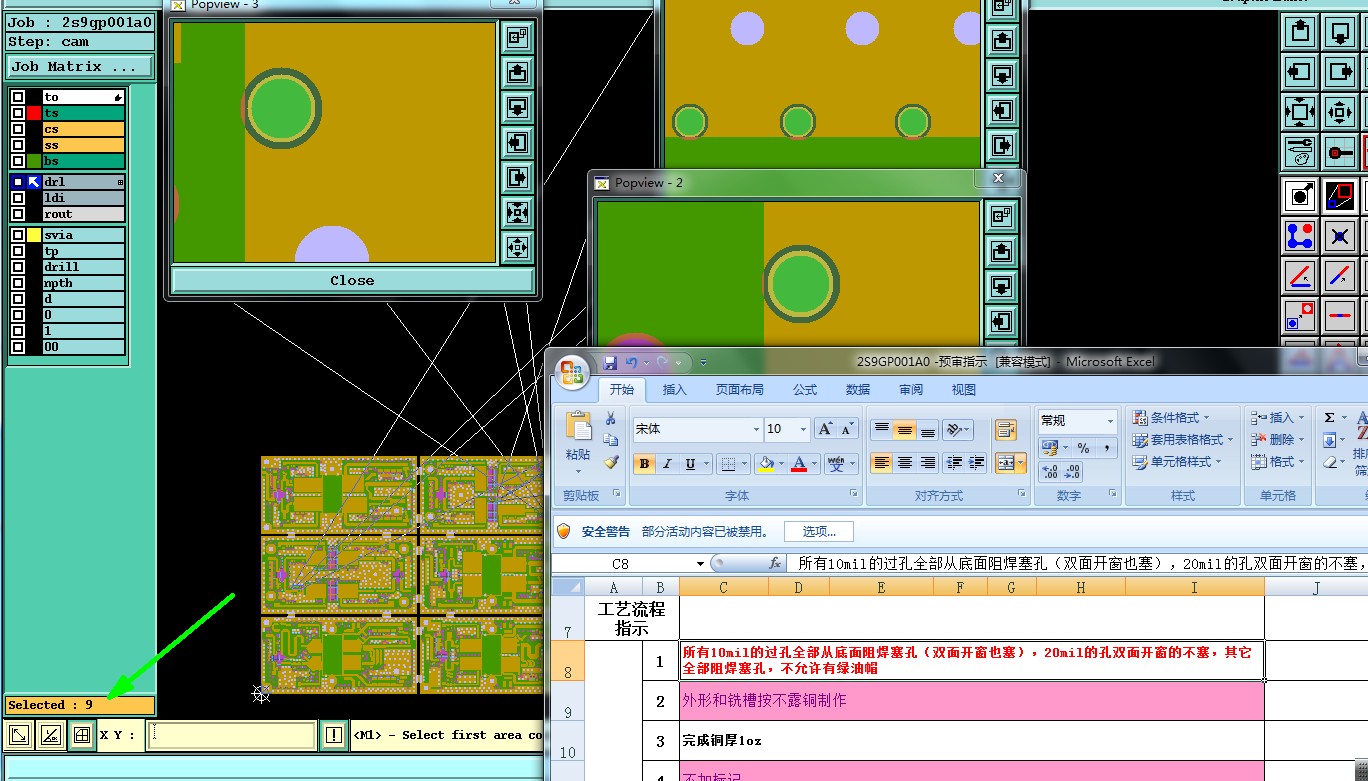Toggle the checkbox for layer ldi
1368x781 pixels.
(x=18, y=198)
